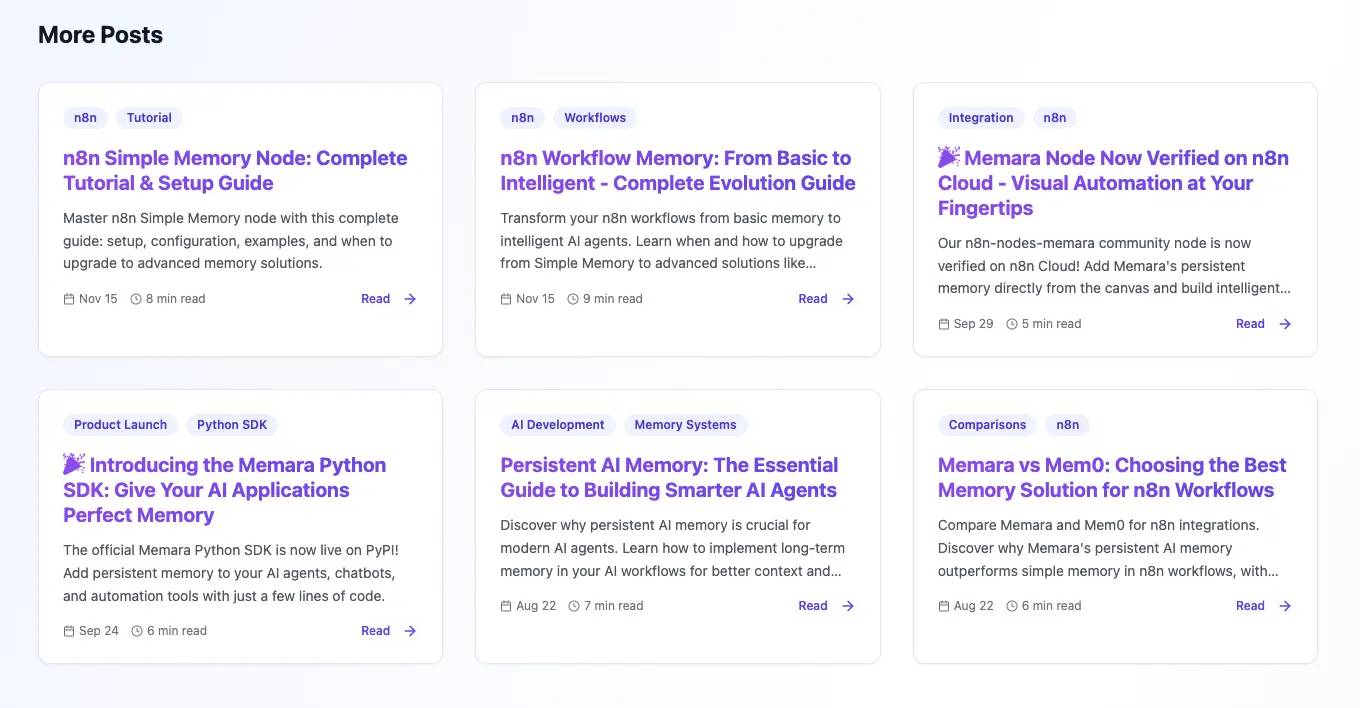Select the Tutorial tag
Viewport: 1360px width, 708px height.
pyautogui.click(x=149, y=118)
